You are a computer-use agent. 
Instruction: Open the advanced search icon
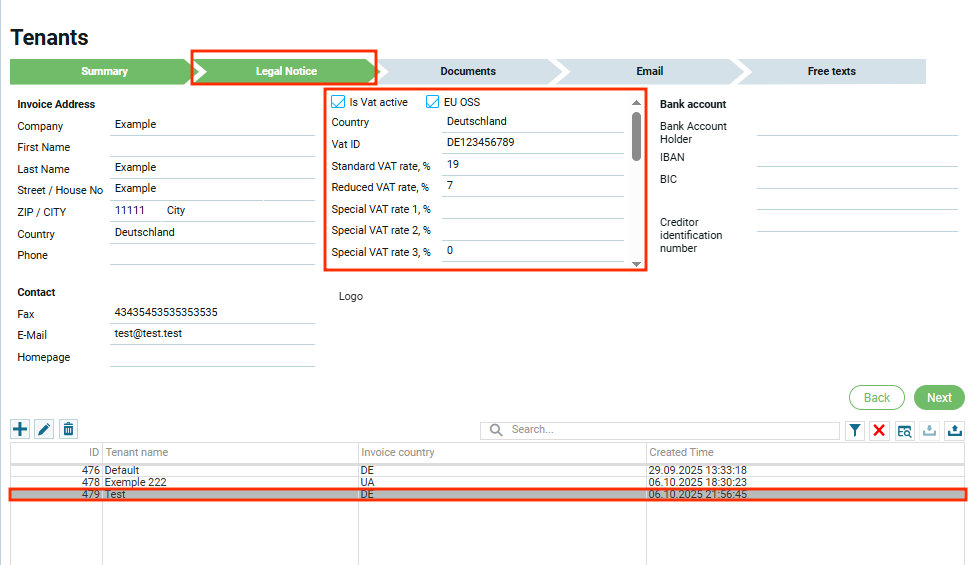point(904,430)
